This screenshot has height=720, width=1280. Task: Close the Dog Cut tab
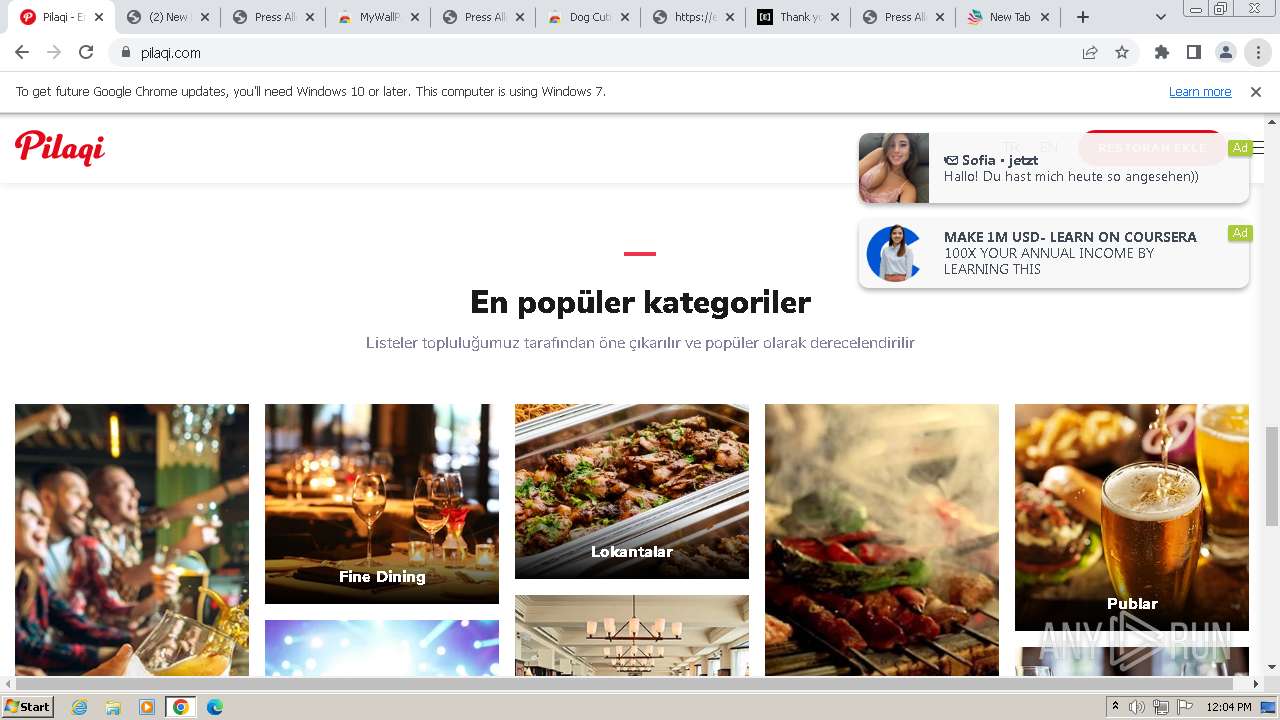(x=625, y=17)
